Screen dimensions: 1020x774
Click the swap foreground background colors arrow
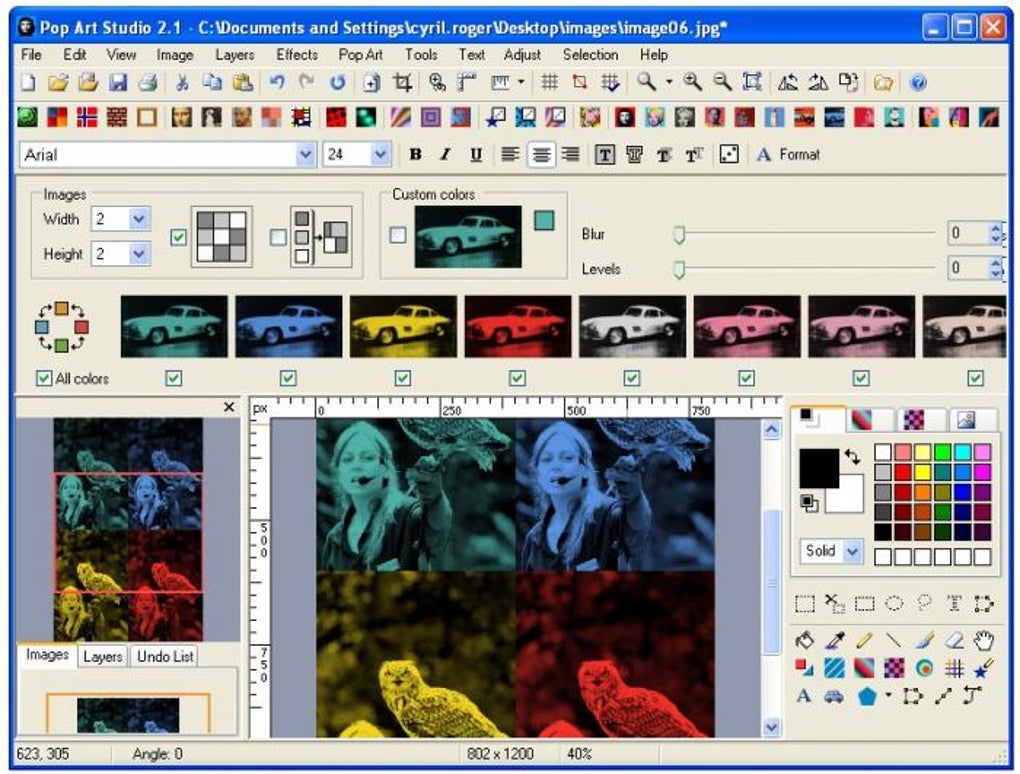853,456
